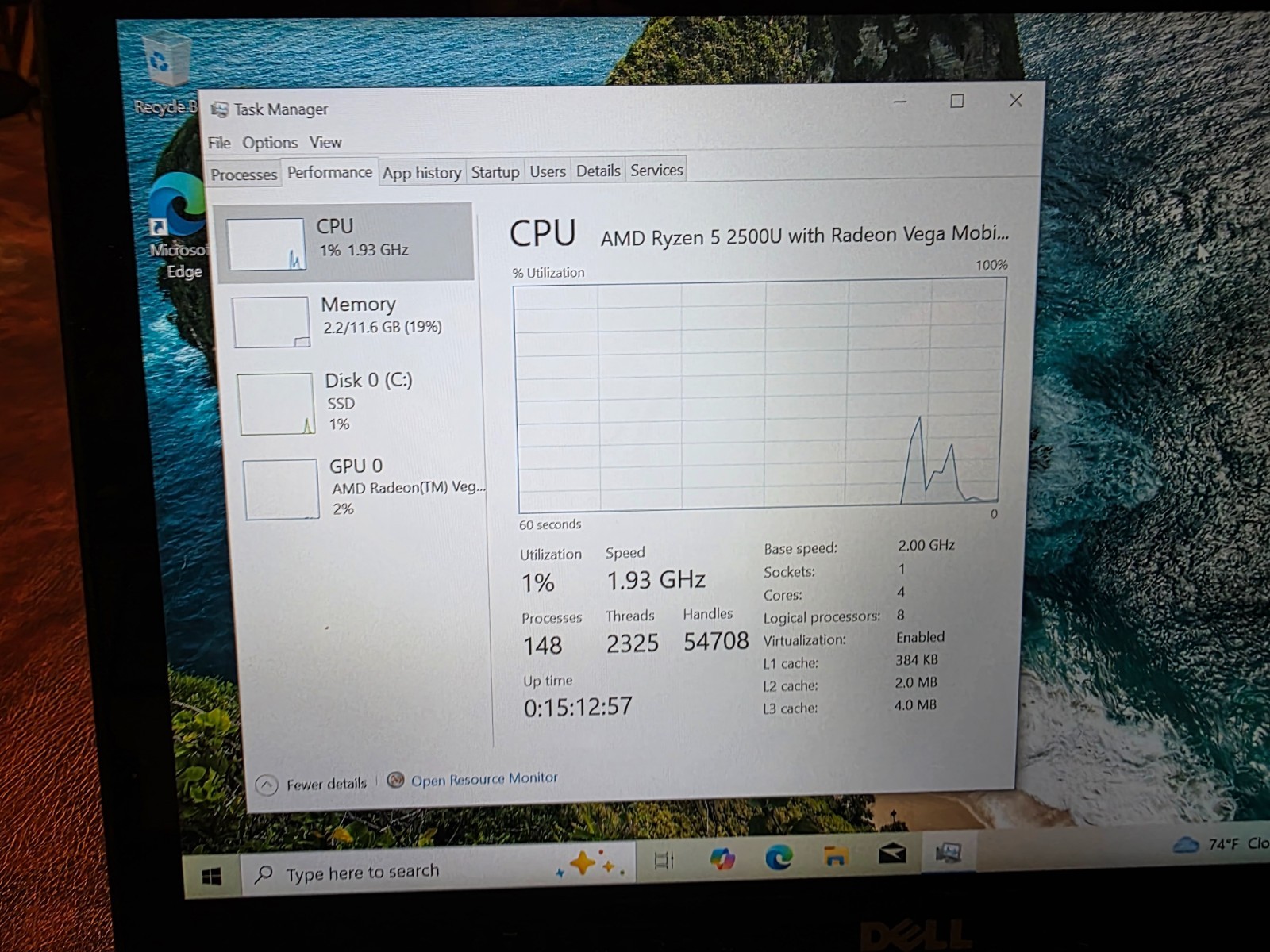Open the weather widget showing 74°F
Viewport: 1270px width, 952px height.
pyautogui.click(x=1221, y=845)
